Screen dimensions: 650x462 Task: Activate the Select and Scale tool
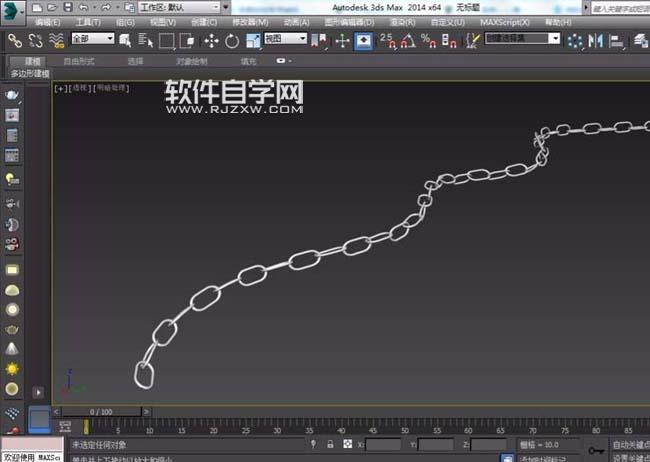click(251, 41)
